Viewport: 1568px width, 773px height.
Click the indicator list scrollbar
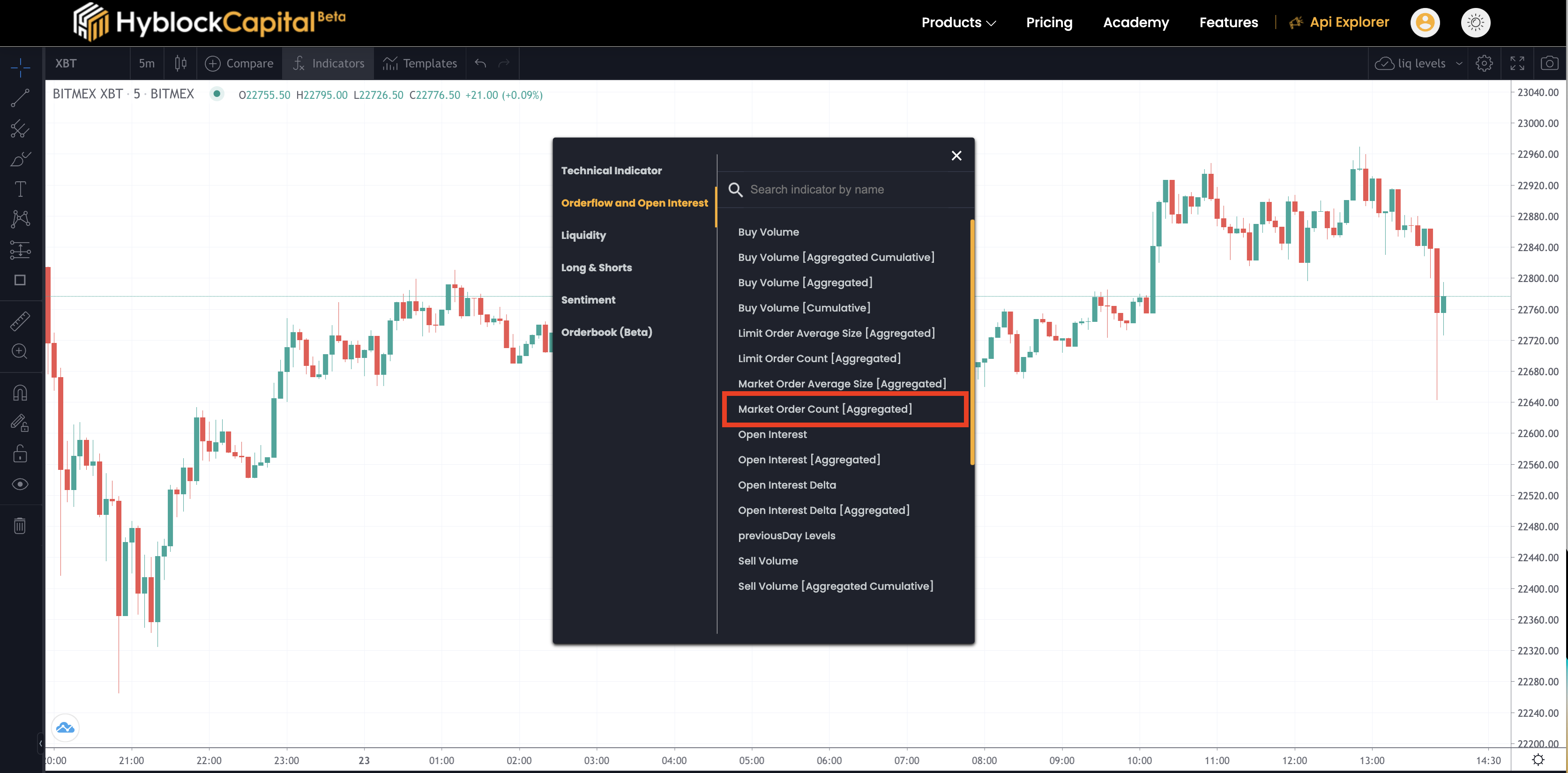[x=972, y=342]
